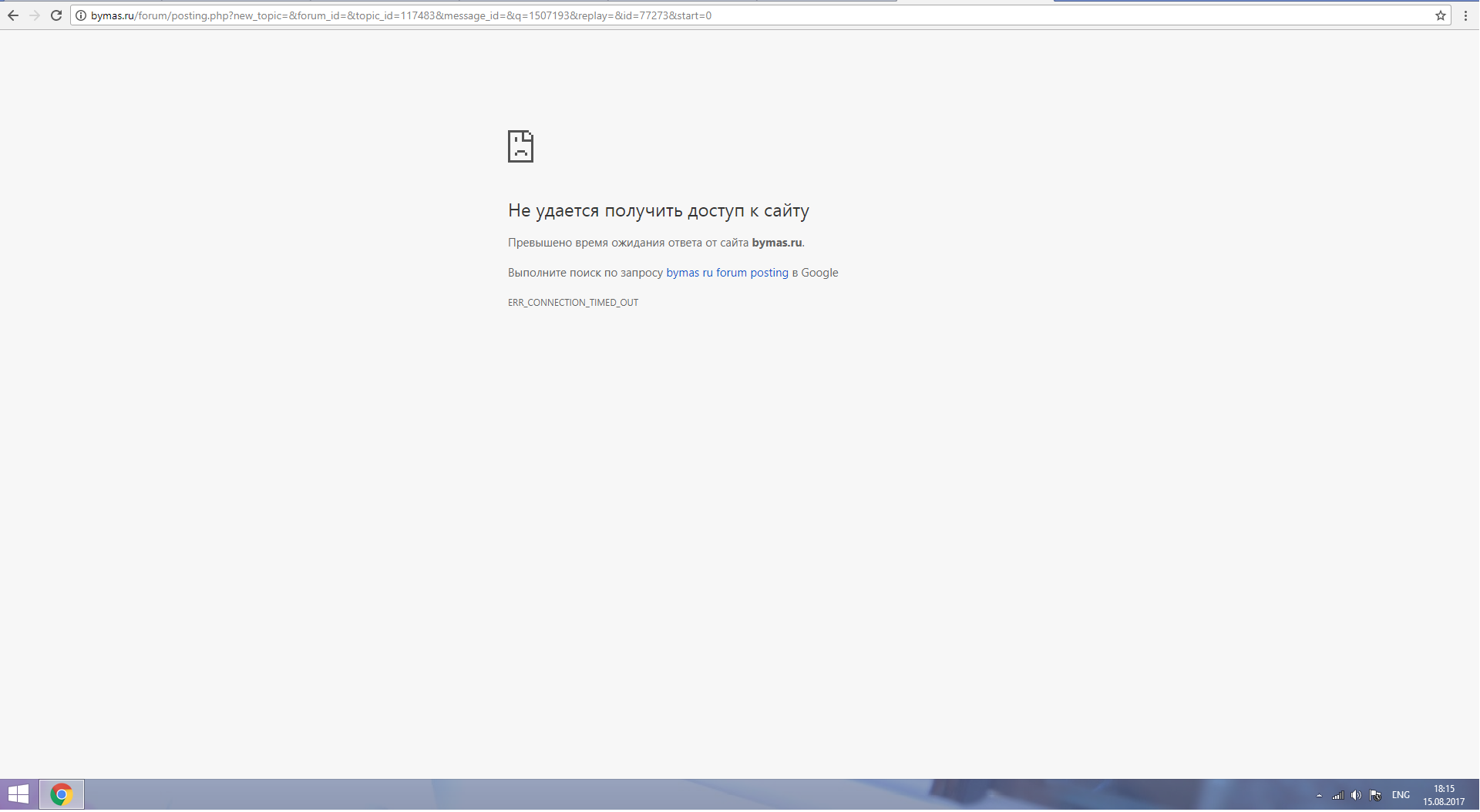1480x812 pixels.
Task: Reload the timed-out page
Action: (x=56, y=15)
